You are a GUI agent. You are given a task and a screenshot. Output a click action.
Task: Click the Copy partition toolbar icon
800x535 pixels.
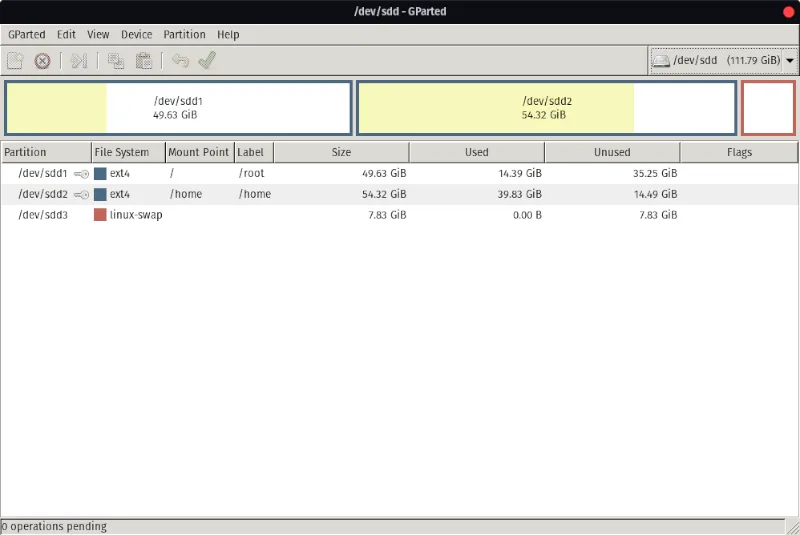point(116,61)
